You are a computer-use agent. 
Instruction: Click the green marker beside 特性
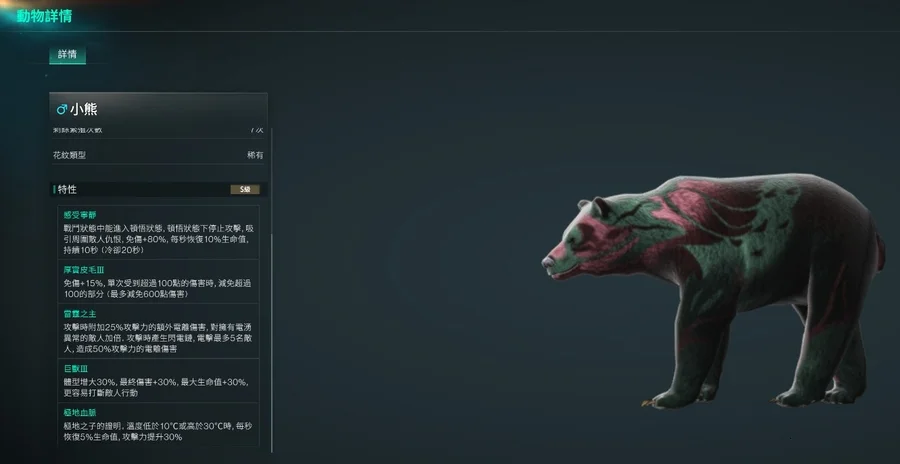coord(55,190)
